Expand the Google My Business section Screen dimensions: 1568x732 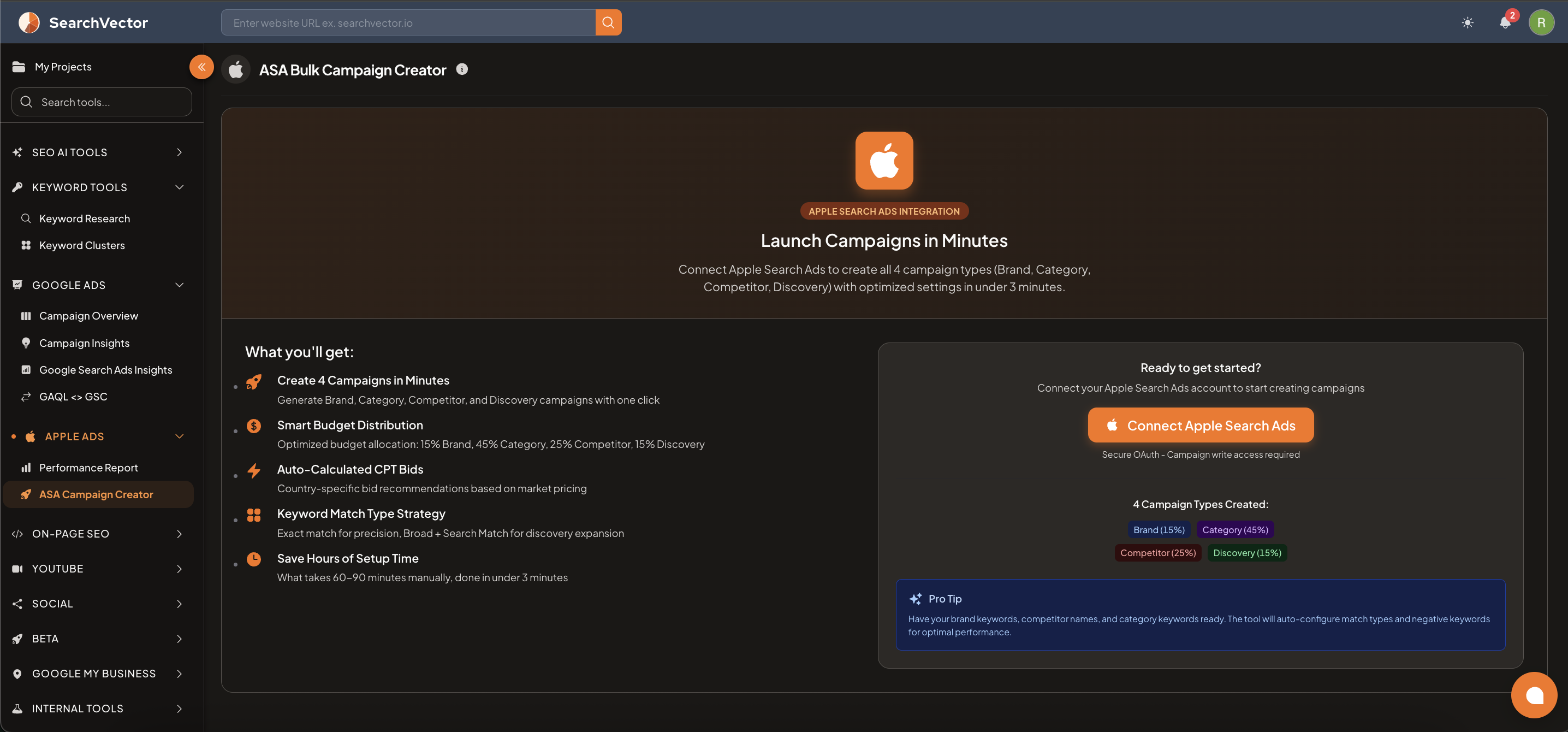(97, 674)
